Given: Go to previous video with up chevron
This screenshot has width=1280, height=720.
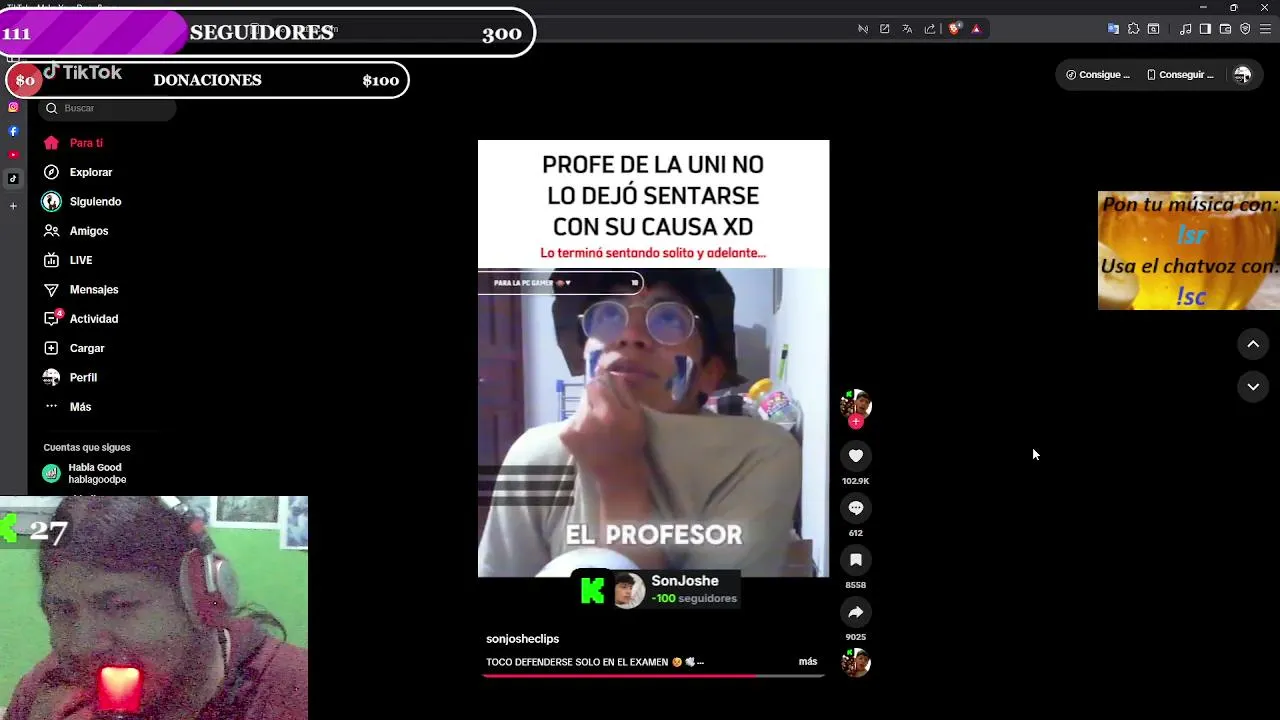Looking at the screenshot, I should 1253,344.
